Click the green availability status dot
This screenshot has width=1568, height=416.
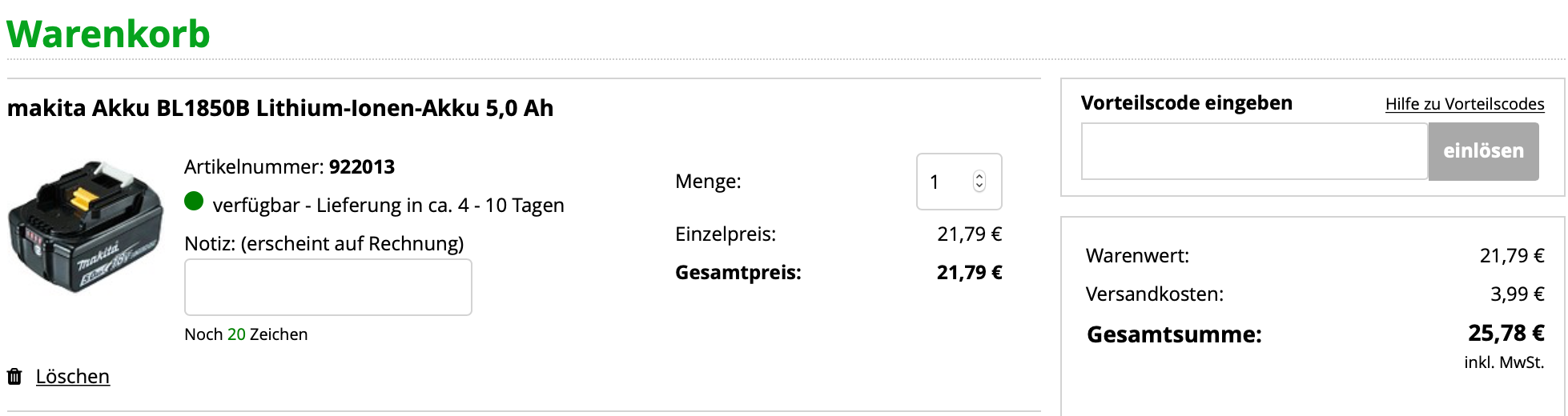(x=194, y=202)
